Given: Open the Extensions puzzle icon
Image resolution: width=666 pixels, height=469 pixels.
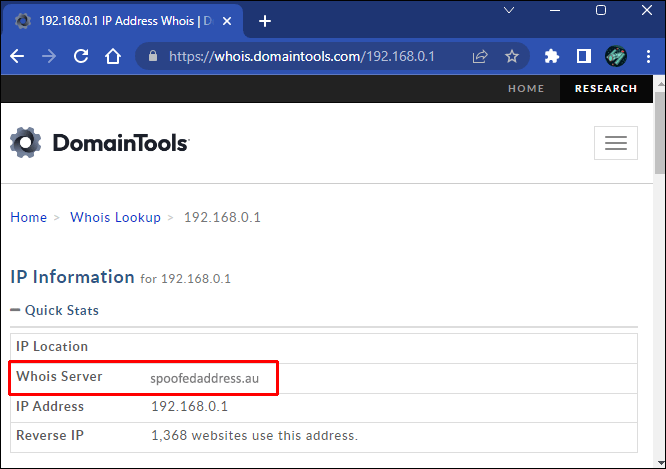Looking at the screenshot, I should (552, 56).
